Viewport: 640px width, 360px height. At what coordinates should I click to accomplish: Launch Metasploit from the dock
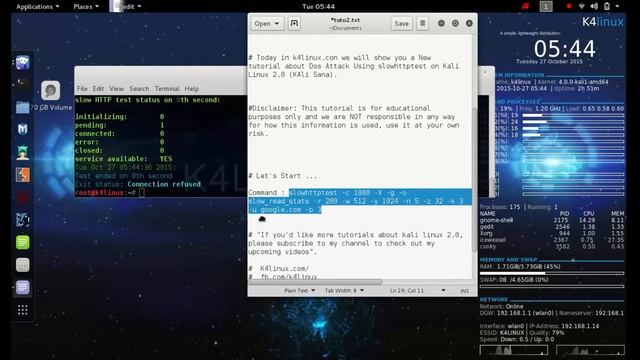(22, 129)
